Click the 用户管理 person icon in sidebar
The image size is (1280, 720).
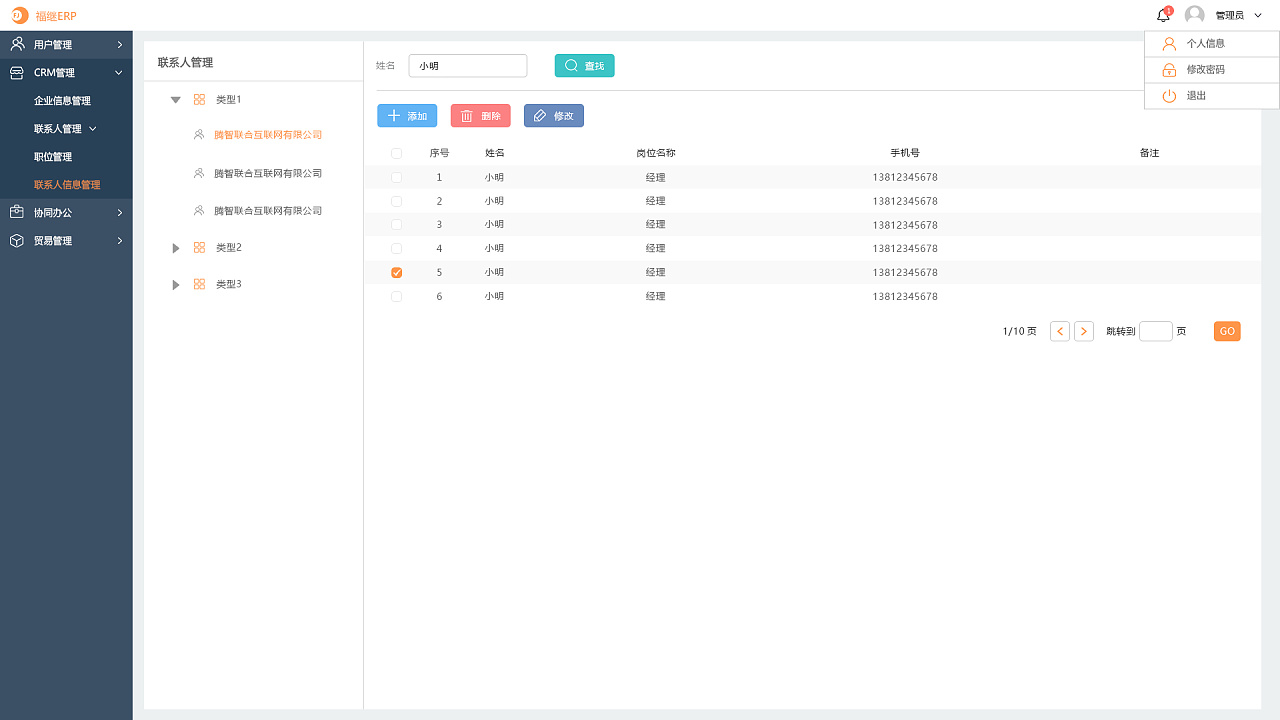point(17,44)
